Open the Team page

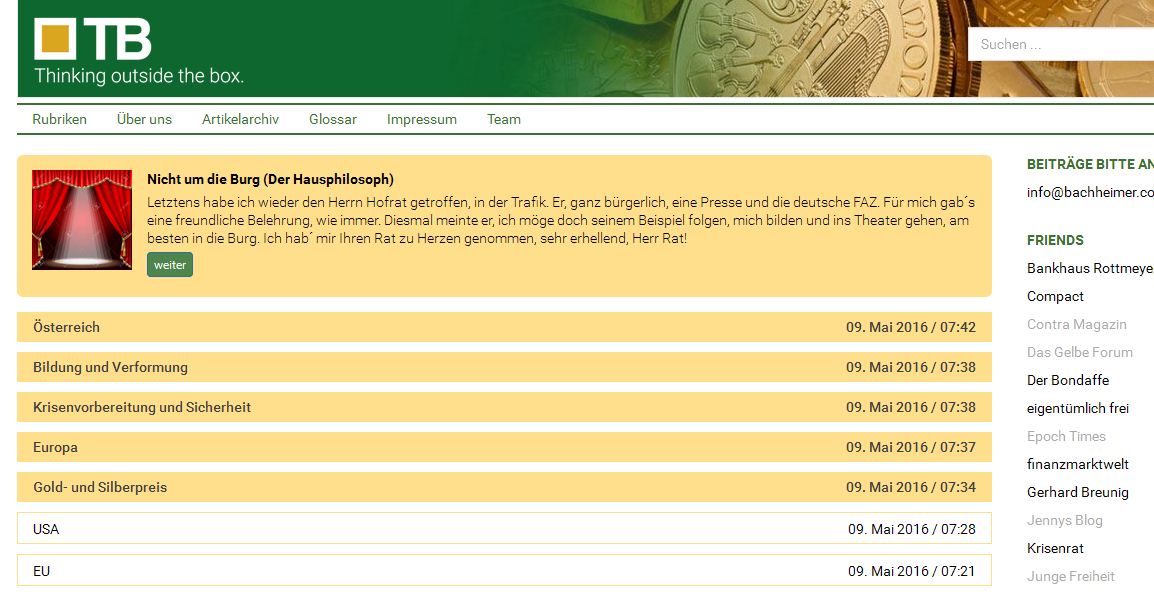(503, 119)
